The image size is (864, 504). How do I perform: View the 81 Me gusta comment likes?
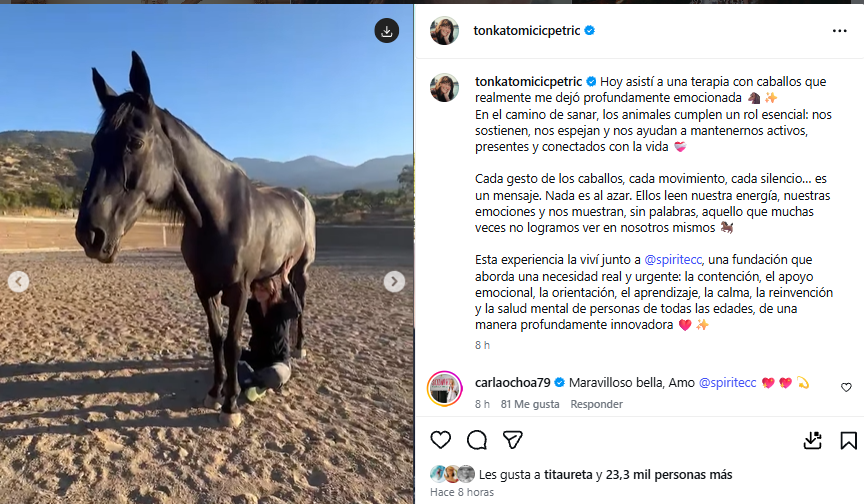click(530, 404)
